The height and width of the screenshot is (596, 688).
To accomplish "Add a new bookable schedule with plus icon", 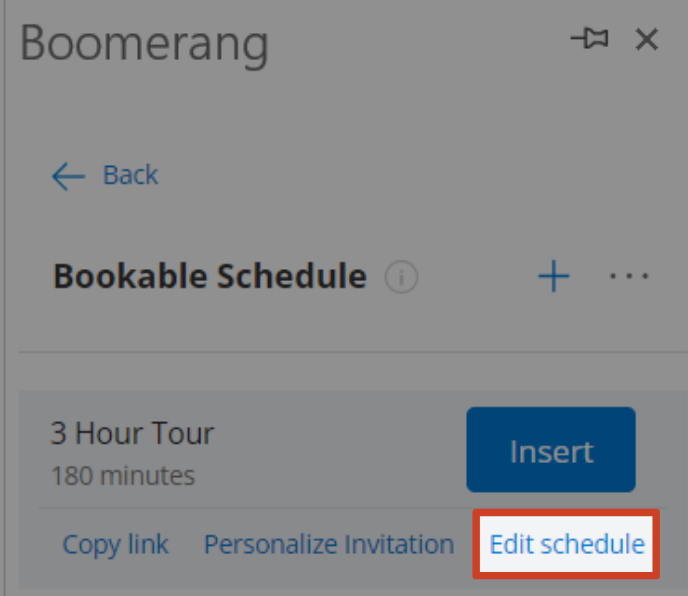I will [554, 276].
